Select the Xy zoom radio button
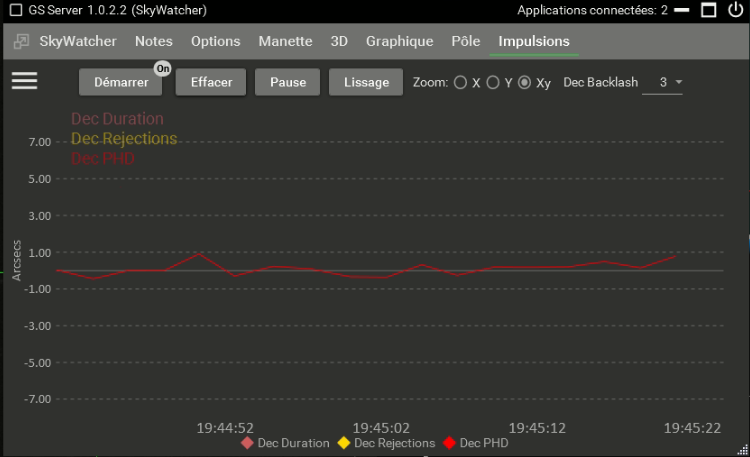This screenshot has height=457, width=750. pyautogui.click(x=524, y=82)
